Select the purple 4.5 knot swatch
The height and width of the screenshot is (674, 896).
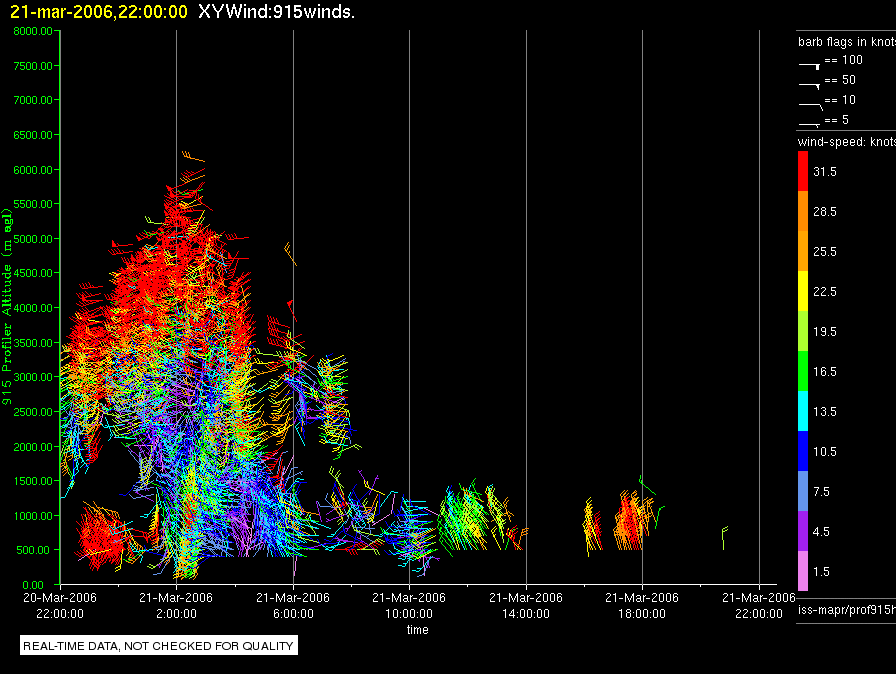pos(803,531)
